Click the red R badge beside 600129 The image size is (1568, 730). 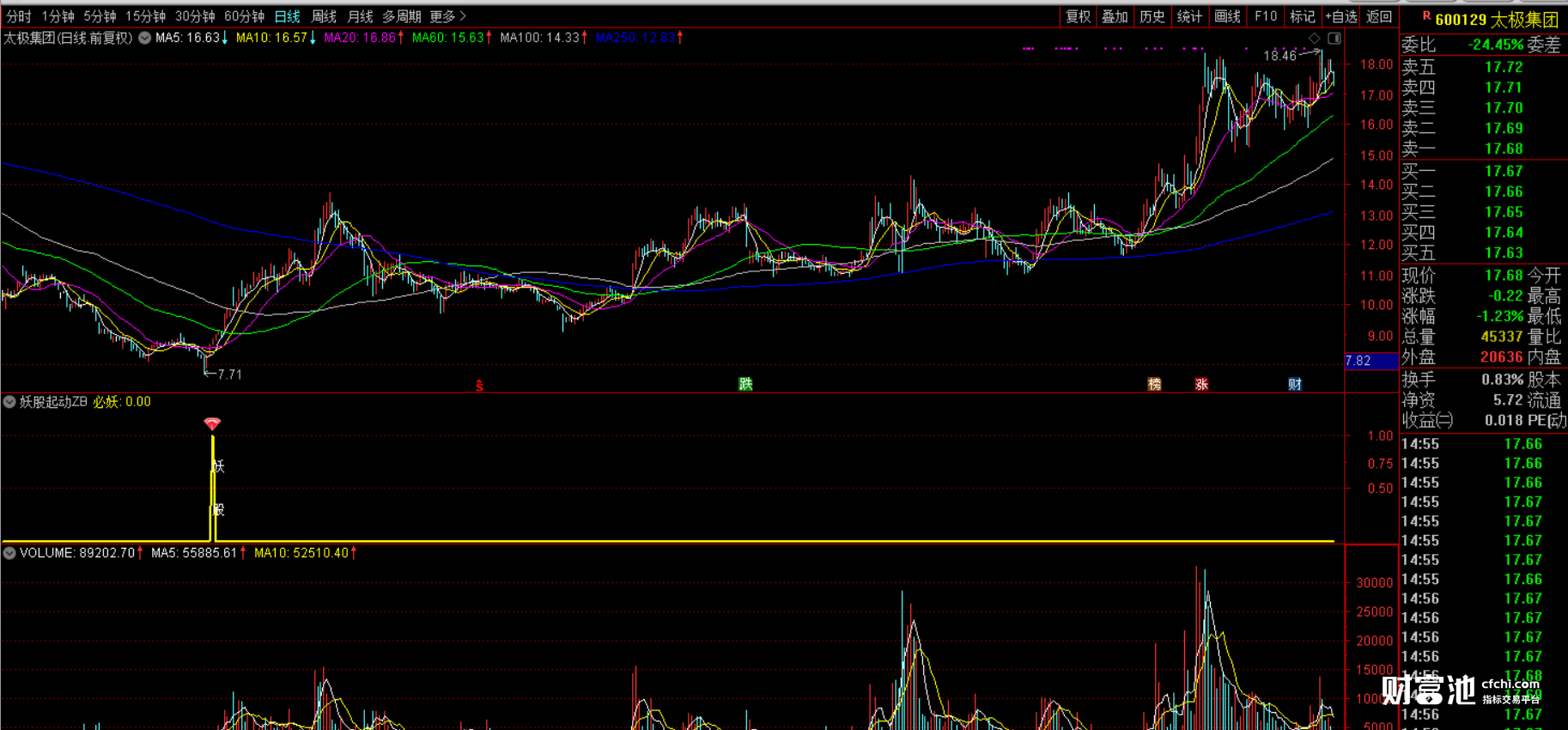[x=1426, y=15]
